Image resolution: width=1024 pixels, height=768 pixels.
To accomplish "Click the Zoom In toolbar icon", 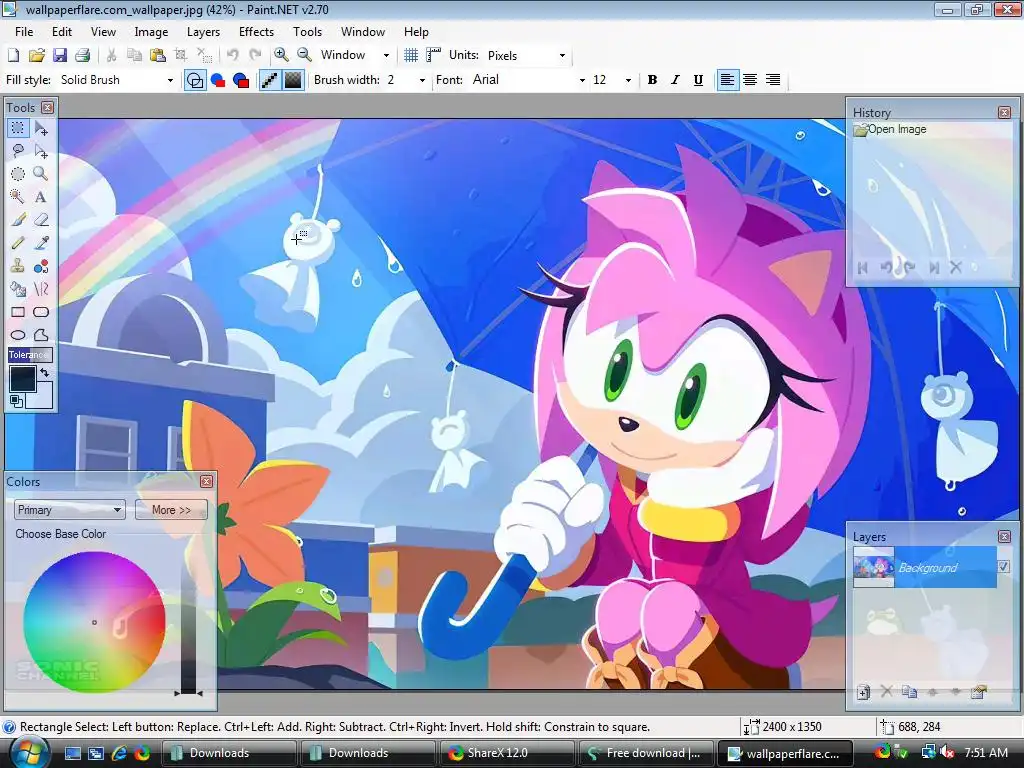I will pyautogui.click(x=281, y=55).
